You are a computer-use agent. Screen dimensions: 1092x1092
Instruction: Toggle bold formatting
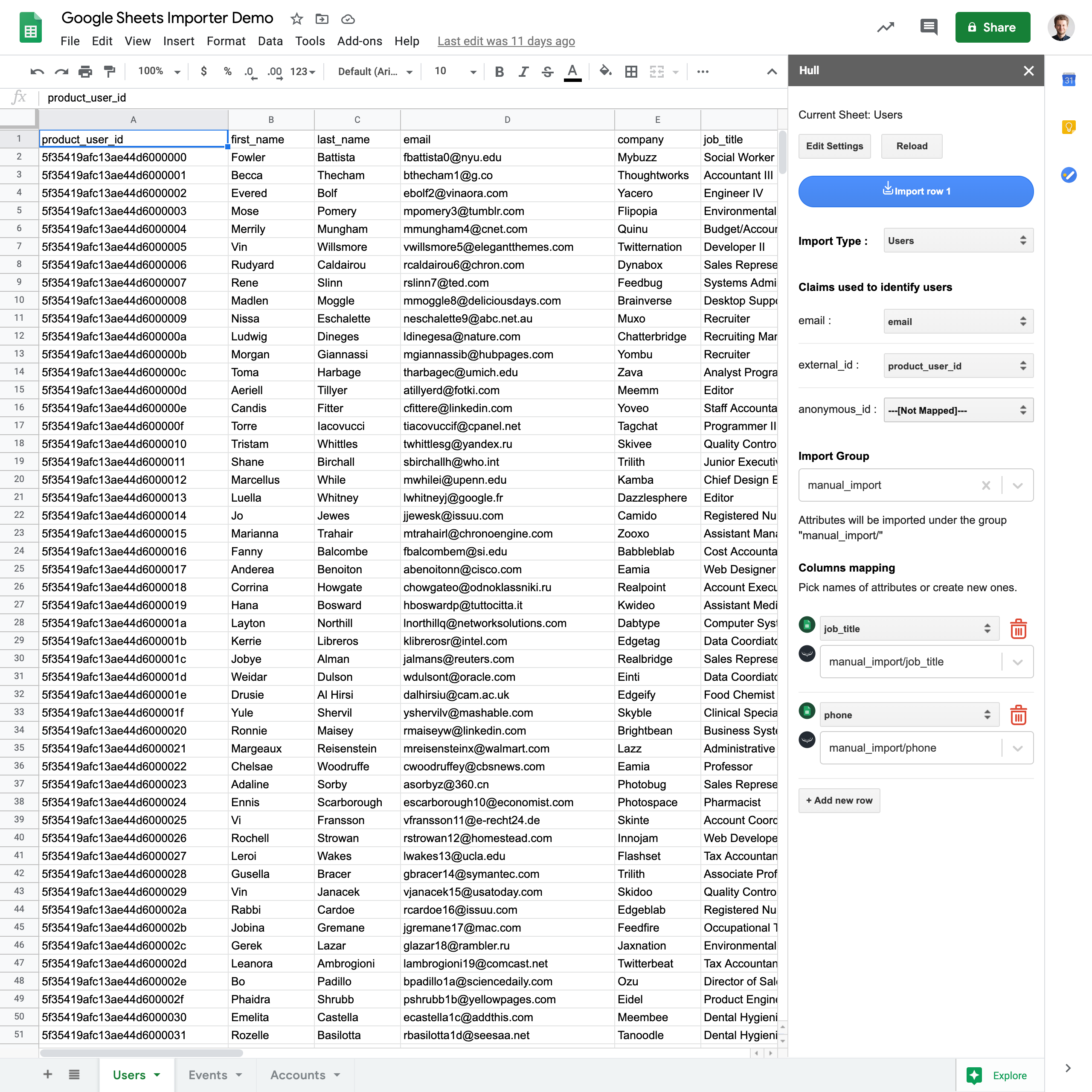[499, 71]
